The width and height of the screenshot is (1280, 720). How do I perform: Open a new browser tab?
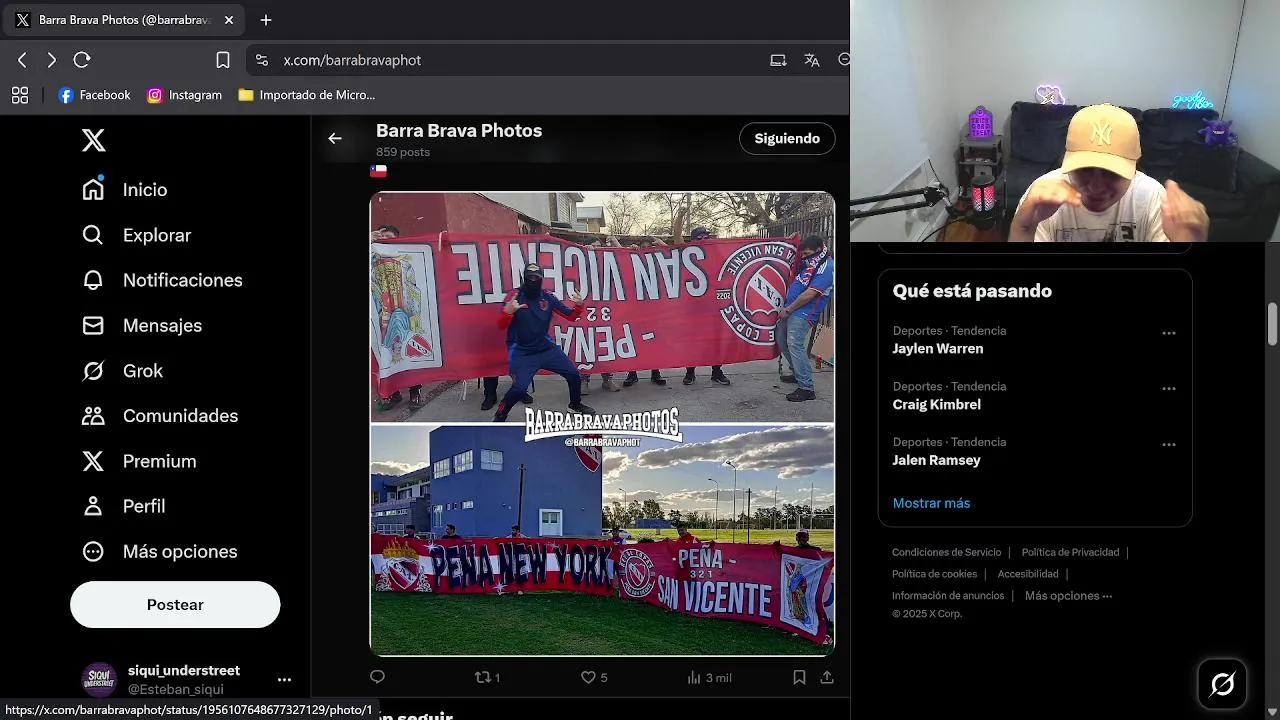(266, 20)
